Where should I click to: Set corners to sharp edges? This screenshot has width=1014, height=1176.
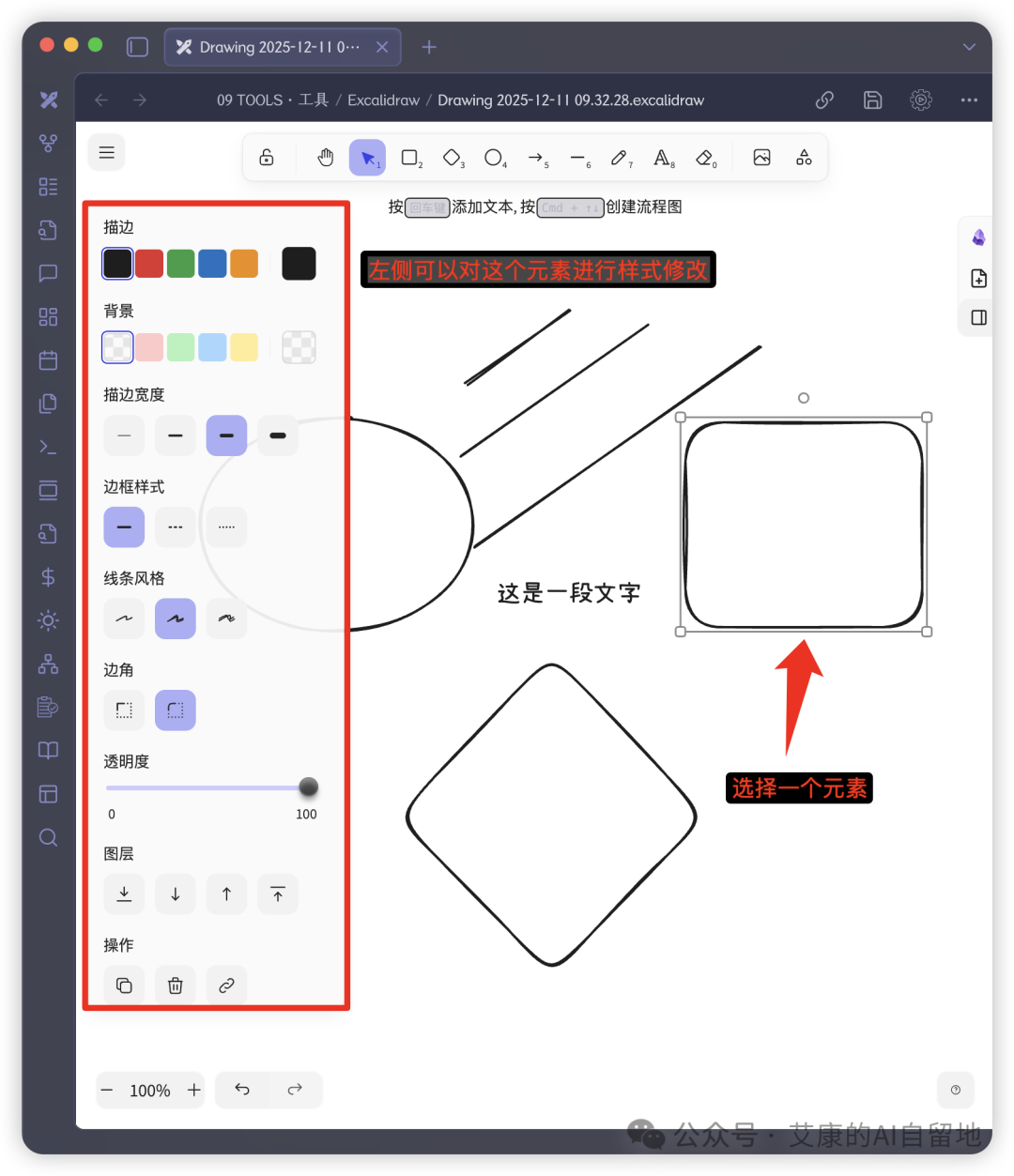[x=124, y=710]
